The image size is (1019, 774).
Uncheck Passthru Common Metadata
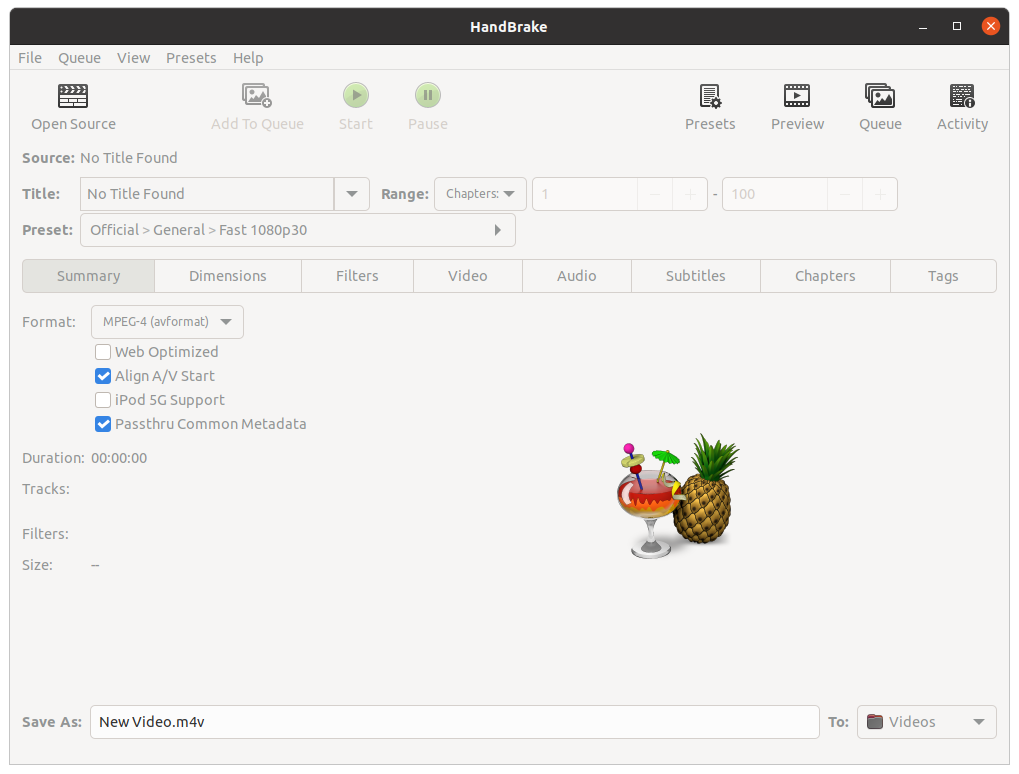tap(103, 424)
